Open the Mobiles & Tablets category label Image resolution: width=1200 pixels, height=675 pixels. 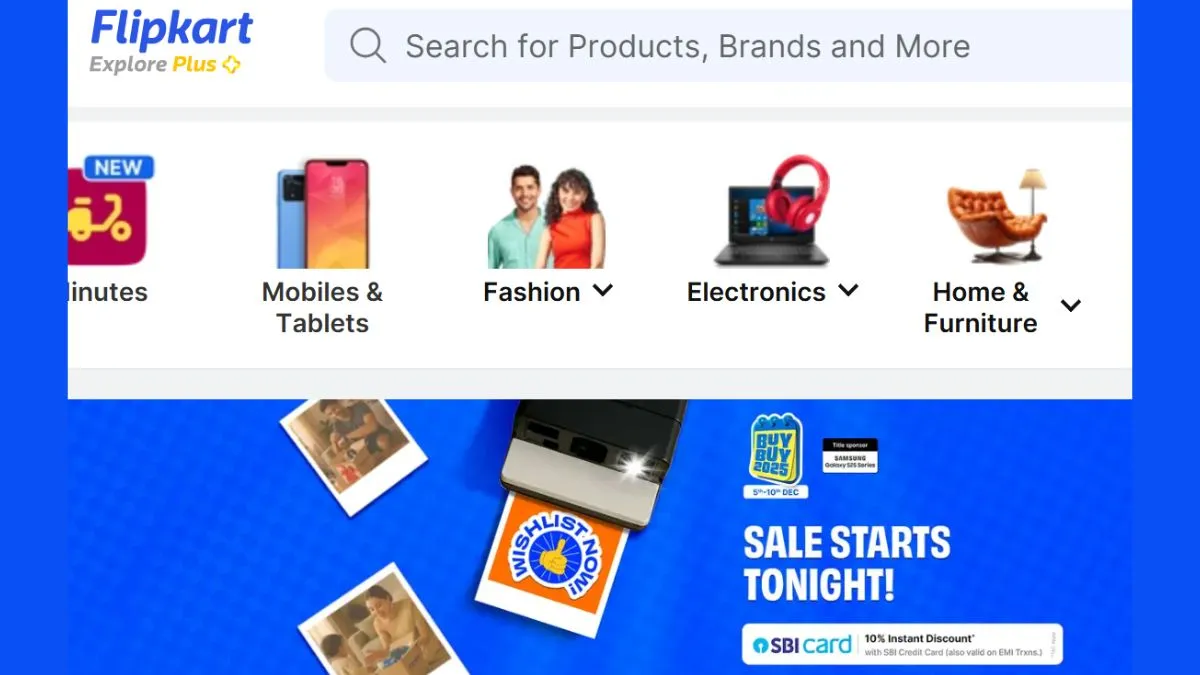(322, 307)
